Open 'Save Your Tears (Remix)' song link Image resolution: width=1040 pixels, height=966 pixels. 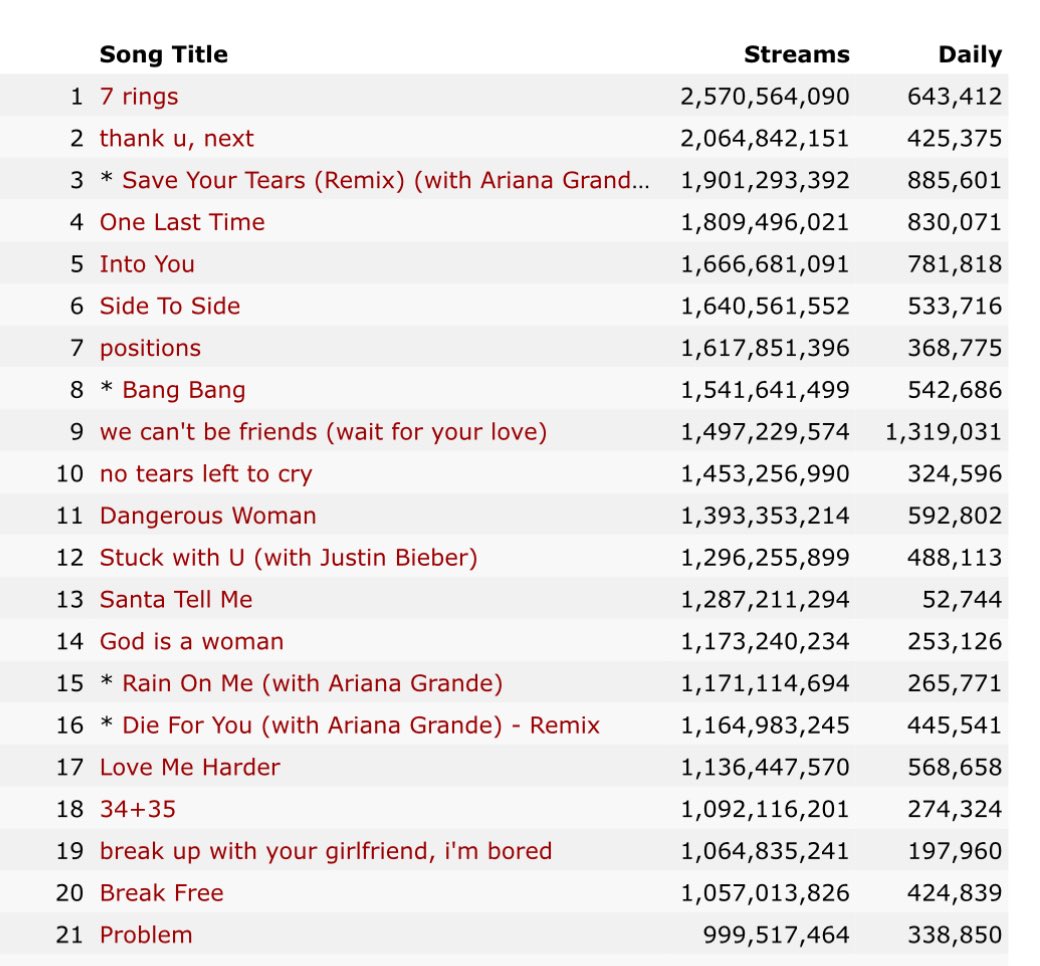[385, 180]
